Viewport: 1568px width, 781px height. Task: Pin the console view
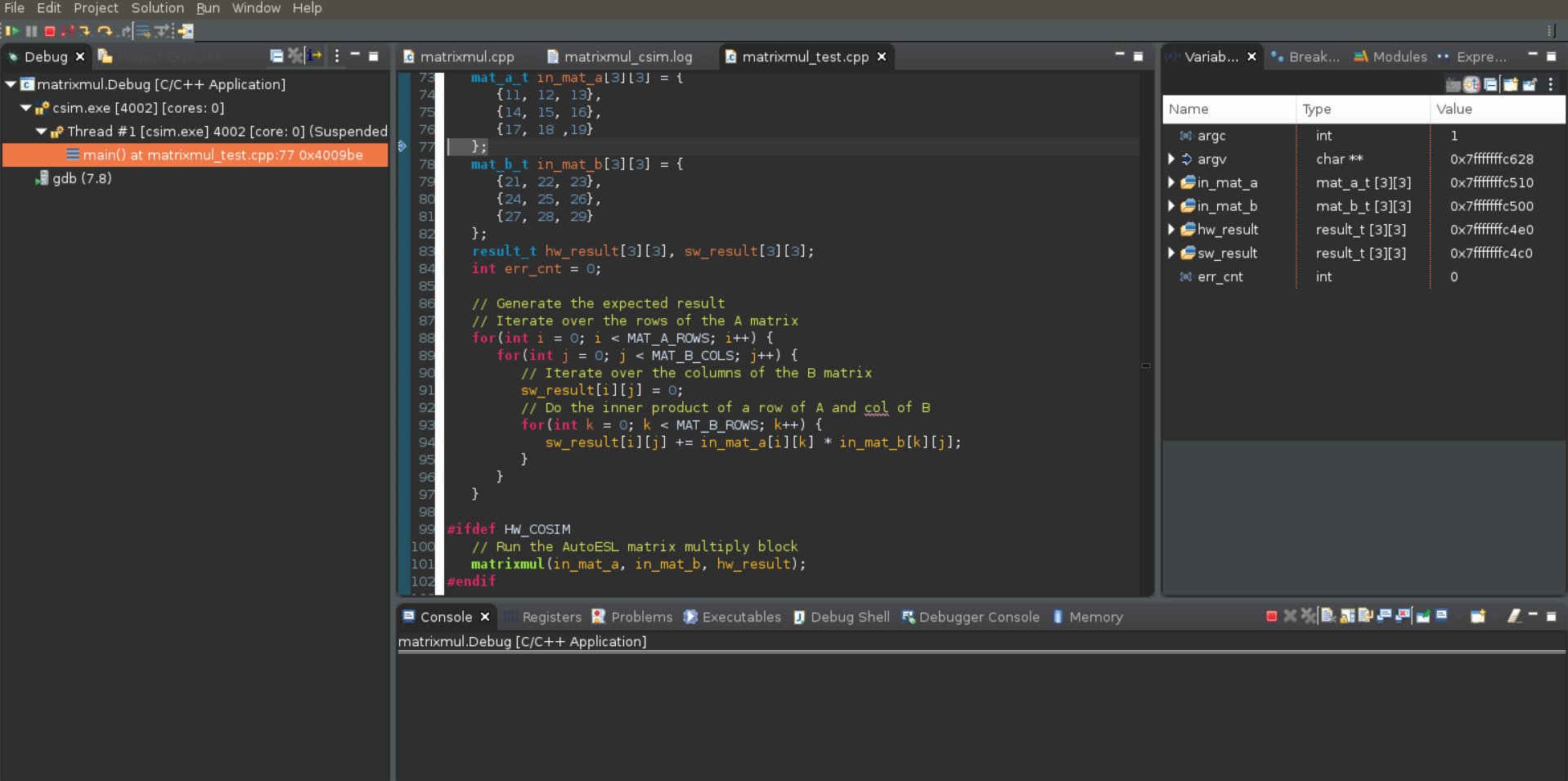pos(1422,616)
